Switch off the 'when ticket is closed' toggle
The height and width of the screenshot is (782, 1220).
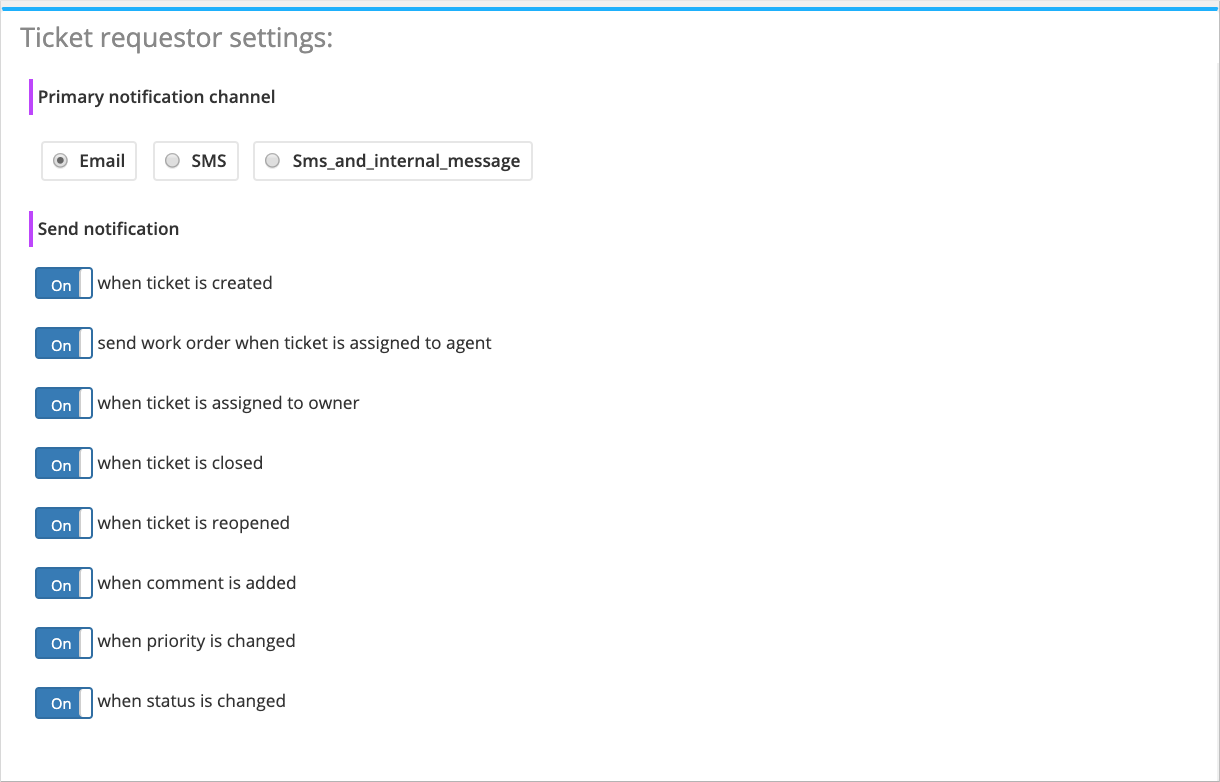point(64,464)
